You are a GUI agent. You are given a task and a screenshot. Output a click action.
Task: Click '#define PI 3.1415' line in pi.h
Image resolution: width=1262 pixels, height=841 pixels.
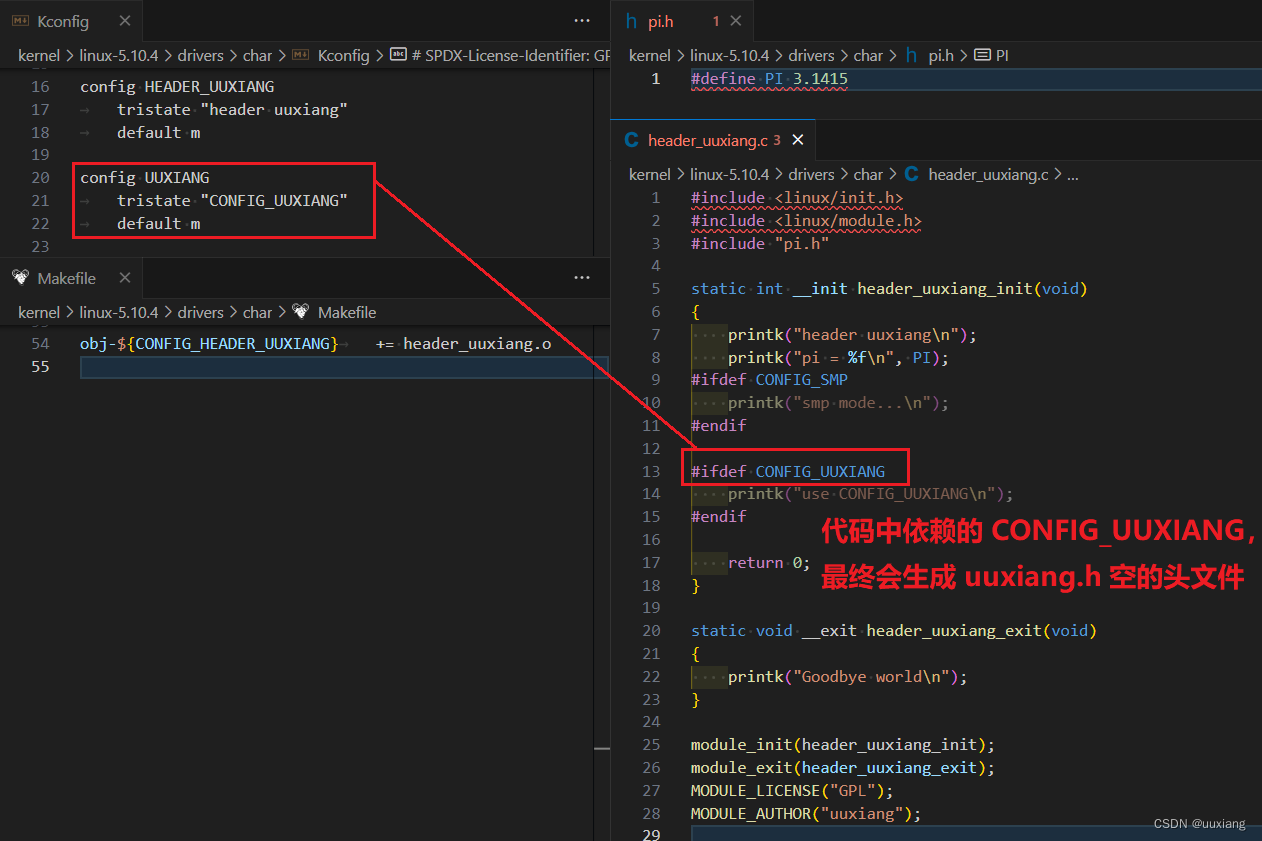[x=769, y=78]
